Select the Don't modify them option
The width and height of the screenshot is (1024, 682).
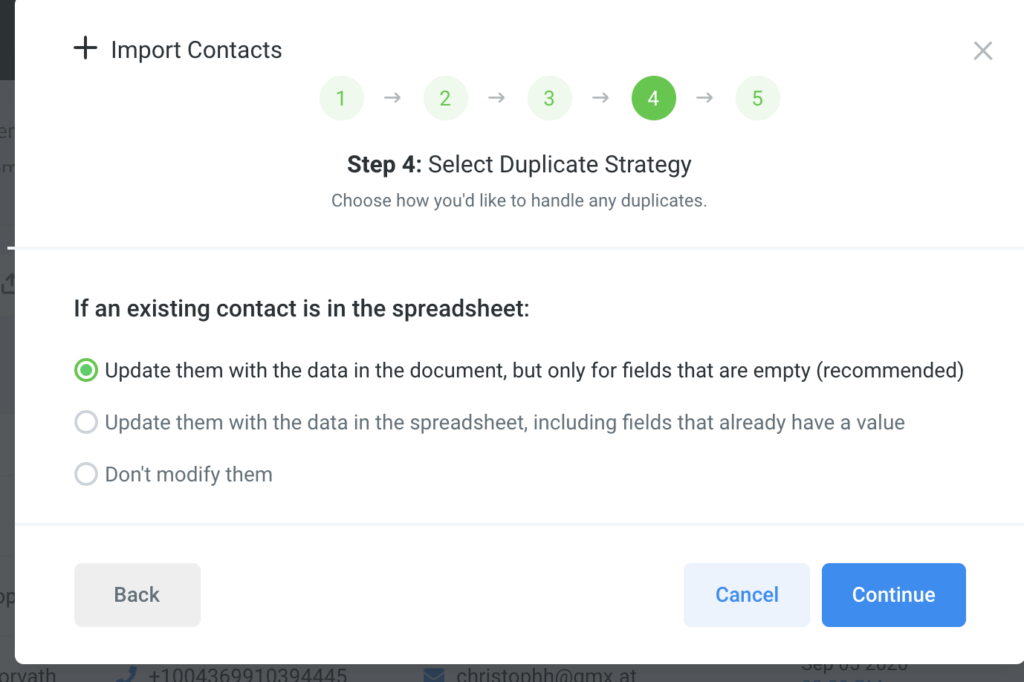(86, 474)
